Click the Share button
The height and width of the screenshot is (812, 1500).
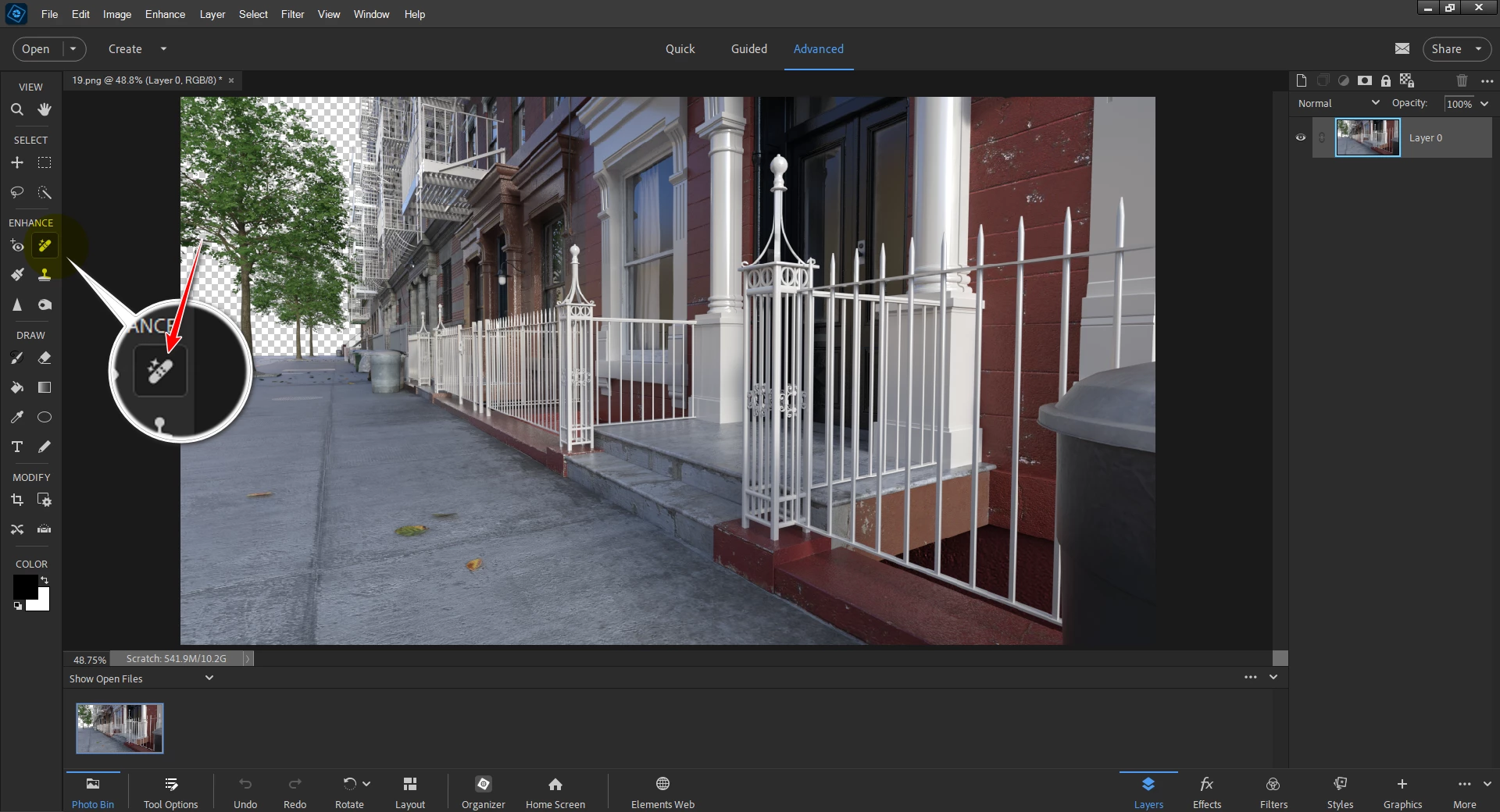tap(1456, 48)
